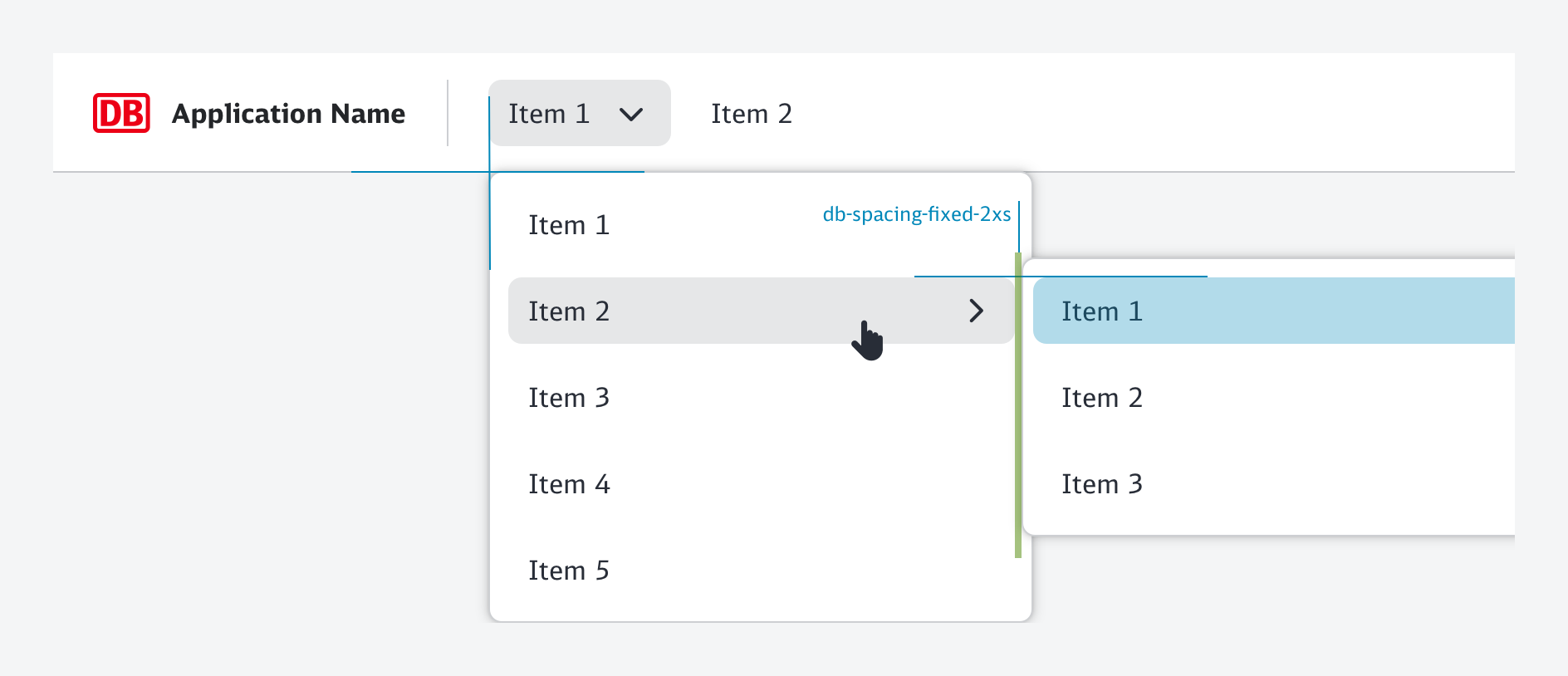Click the hovered Item 2 label in the dropdown
Screen dimensions: 1568x676
[569, 311]
